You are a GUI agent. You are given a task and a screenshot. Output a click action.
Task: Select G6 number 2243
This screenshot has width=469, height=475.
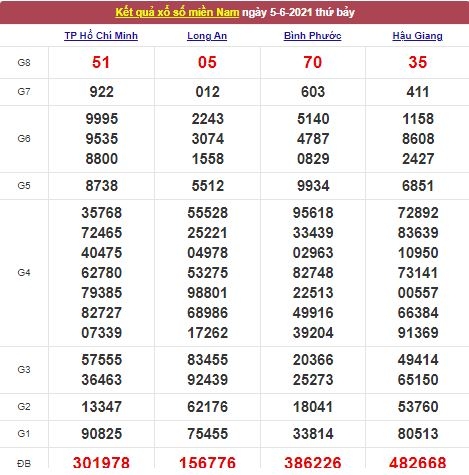(207, 119)
